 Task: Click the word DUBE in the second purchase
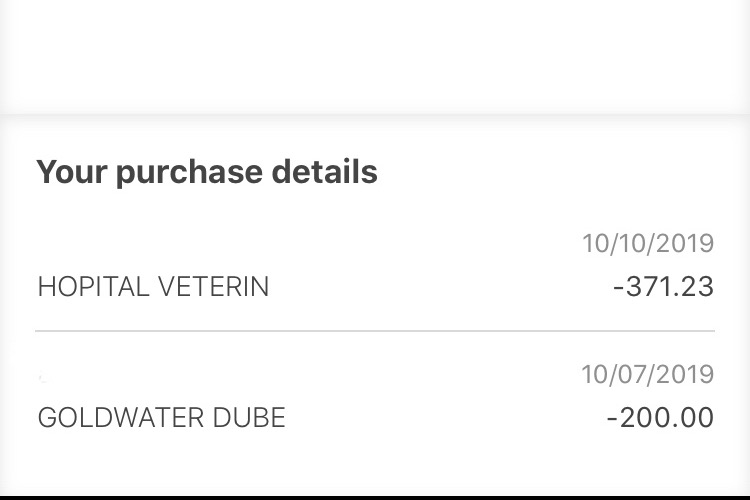coord(249,417)
